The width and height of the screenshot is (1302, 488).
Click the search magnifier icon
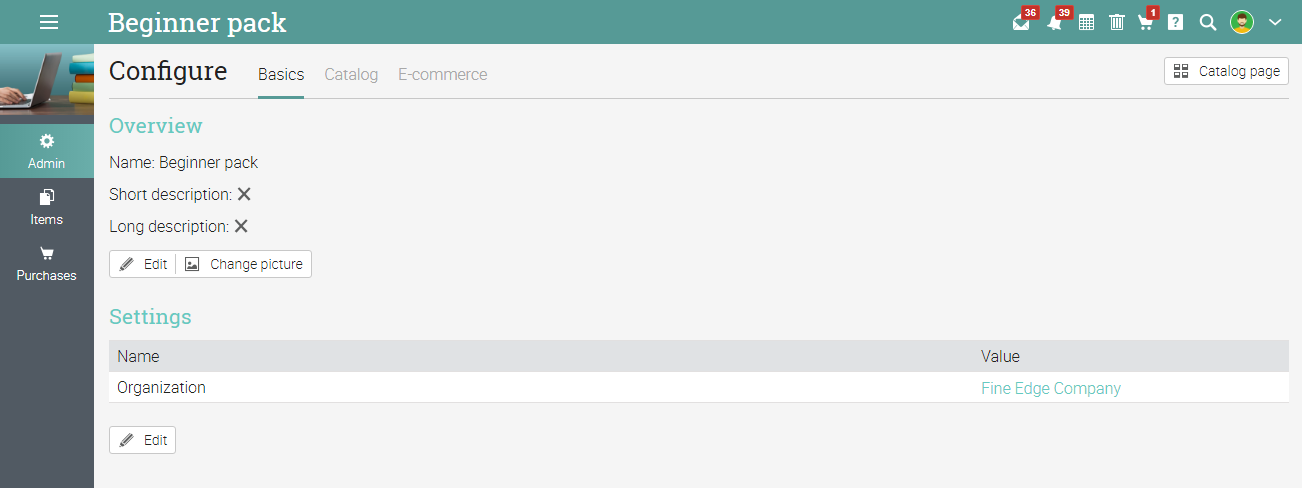[x=1207, y=22]
